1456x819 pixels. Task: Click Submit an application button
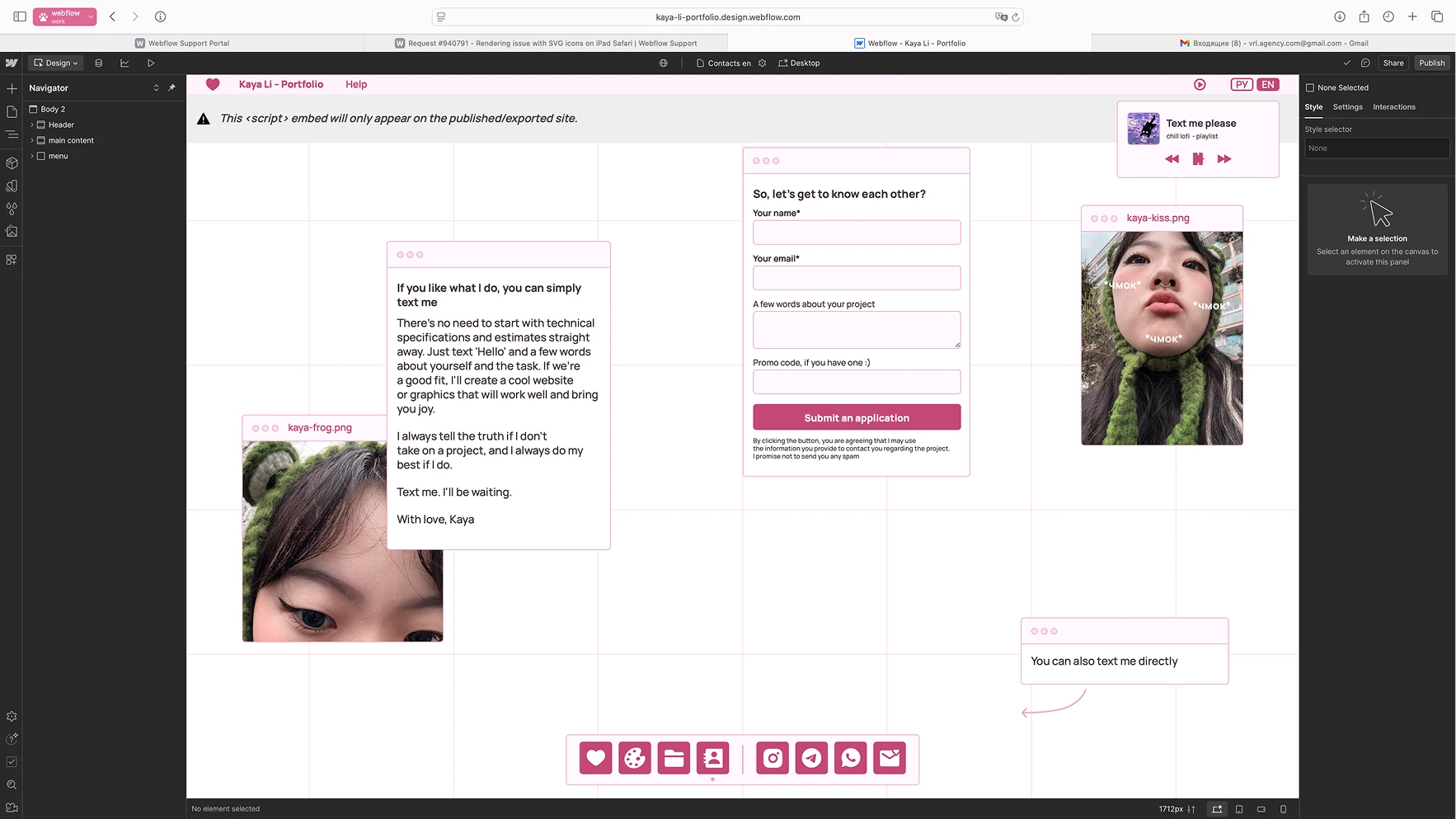click(x=857, y=417)
